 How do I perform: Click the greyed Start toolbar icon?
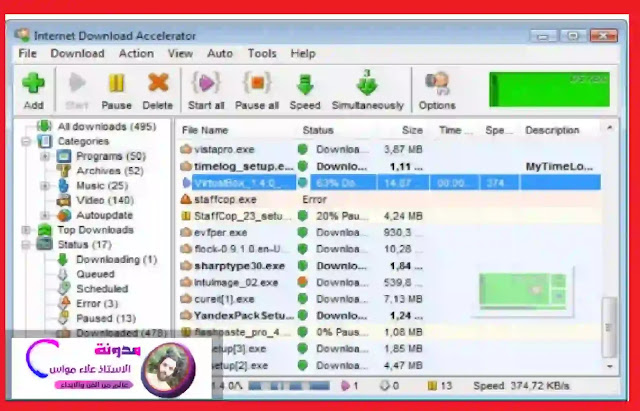pos(77,83)
